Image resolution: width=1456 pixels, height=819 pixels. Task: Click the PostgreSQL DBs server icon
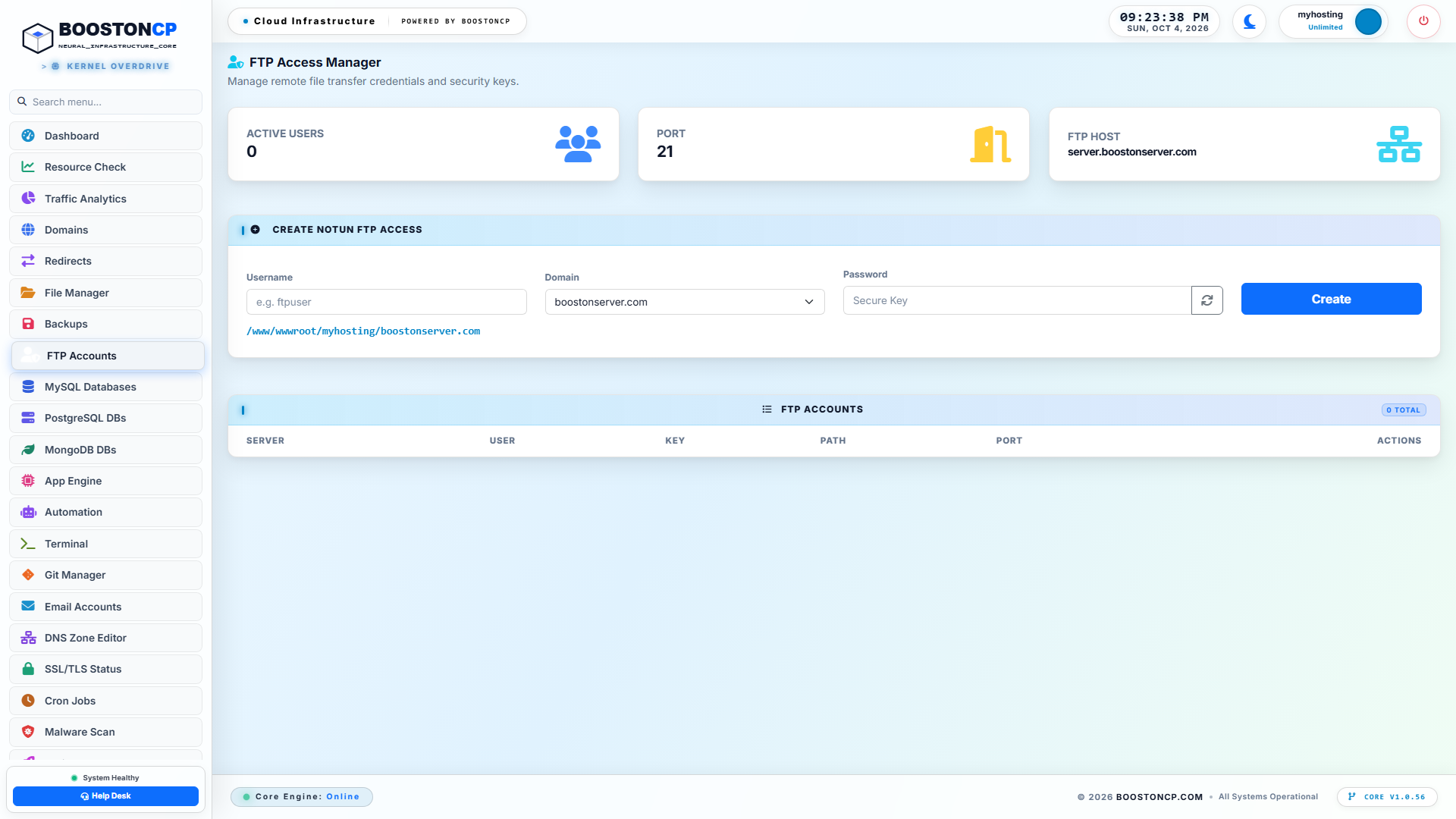[x=28, y=418]
